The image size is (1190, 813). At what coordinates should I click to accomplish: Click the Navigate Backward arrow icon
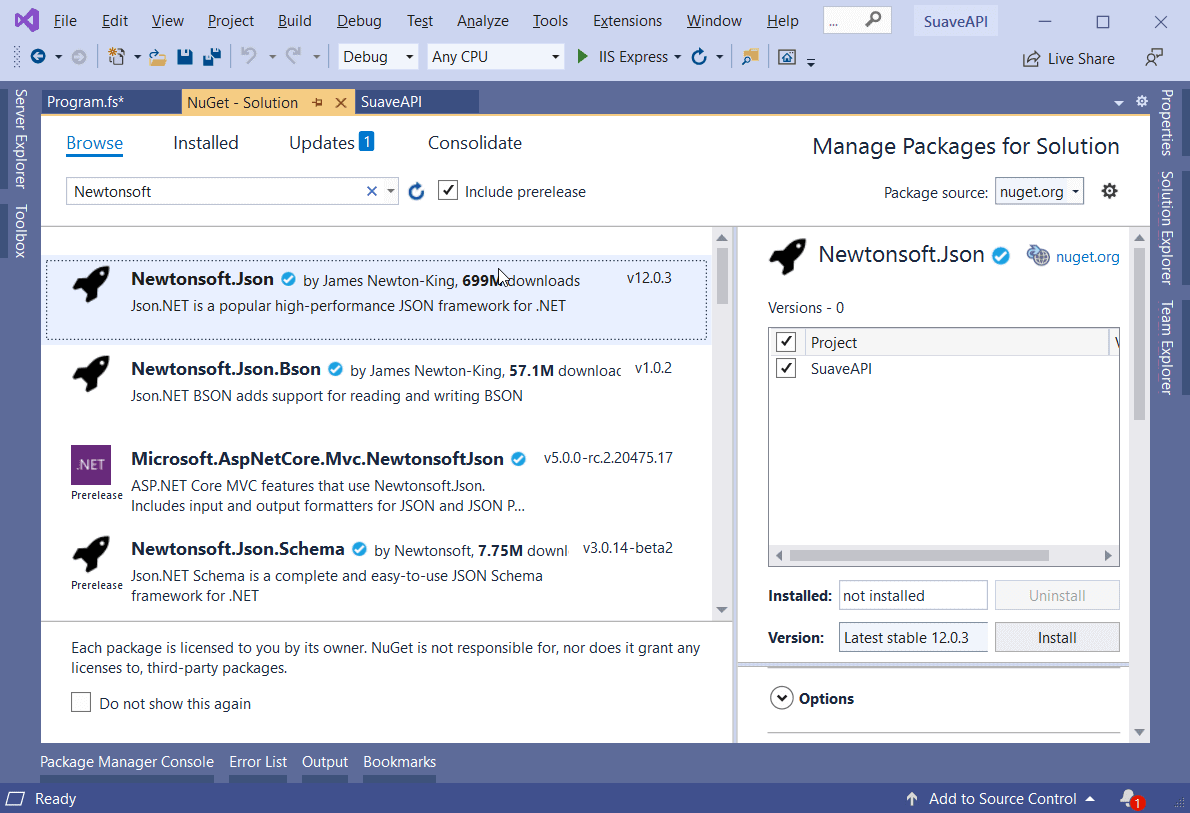pyautogui.click(x=37, y=56)
